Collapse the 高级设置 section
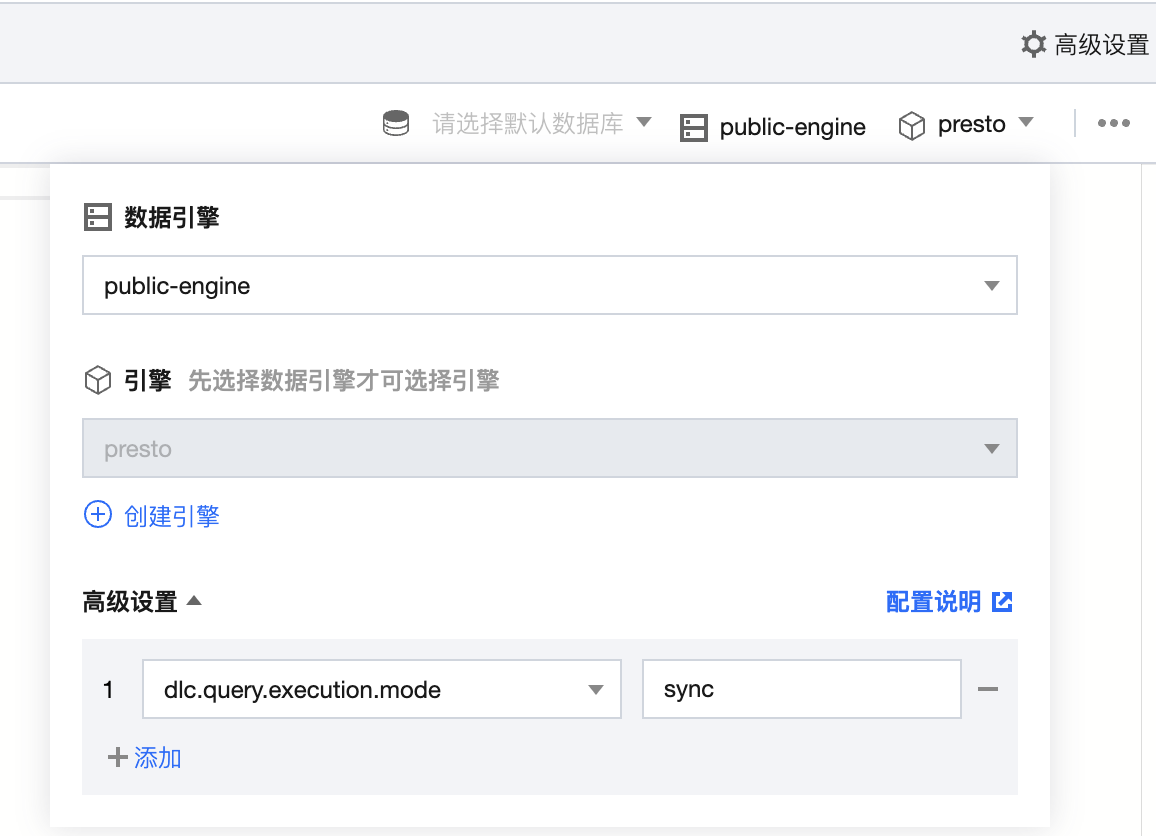This screenshot has width=1156, height=836. tap(194, 602)
